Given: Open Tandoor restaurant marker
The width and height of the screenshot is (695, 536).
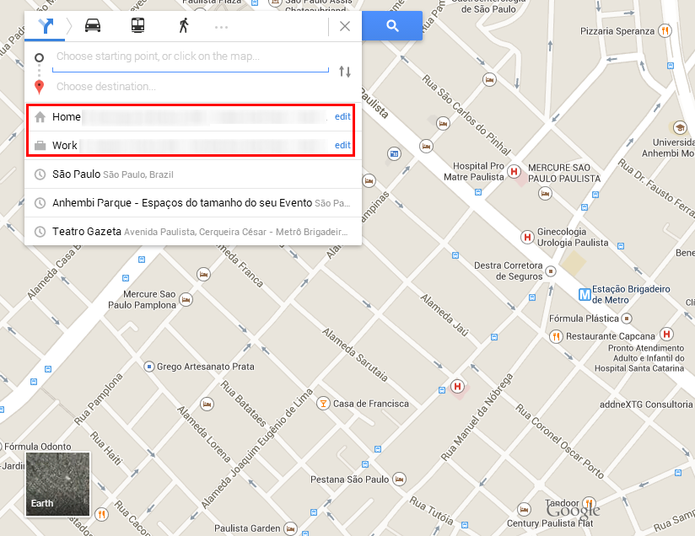Looking at the screenshot, I should coord(589,503).
